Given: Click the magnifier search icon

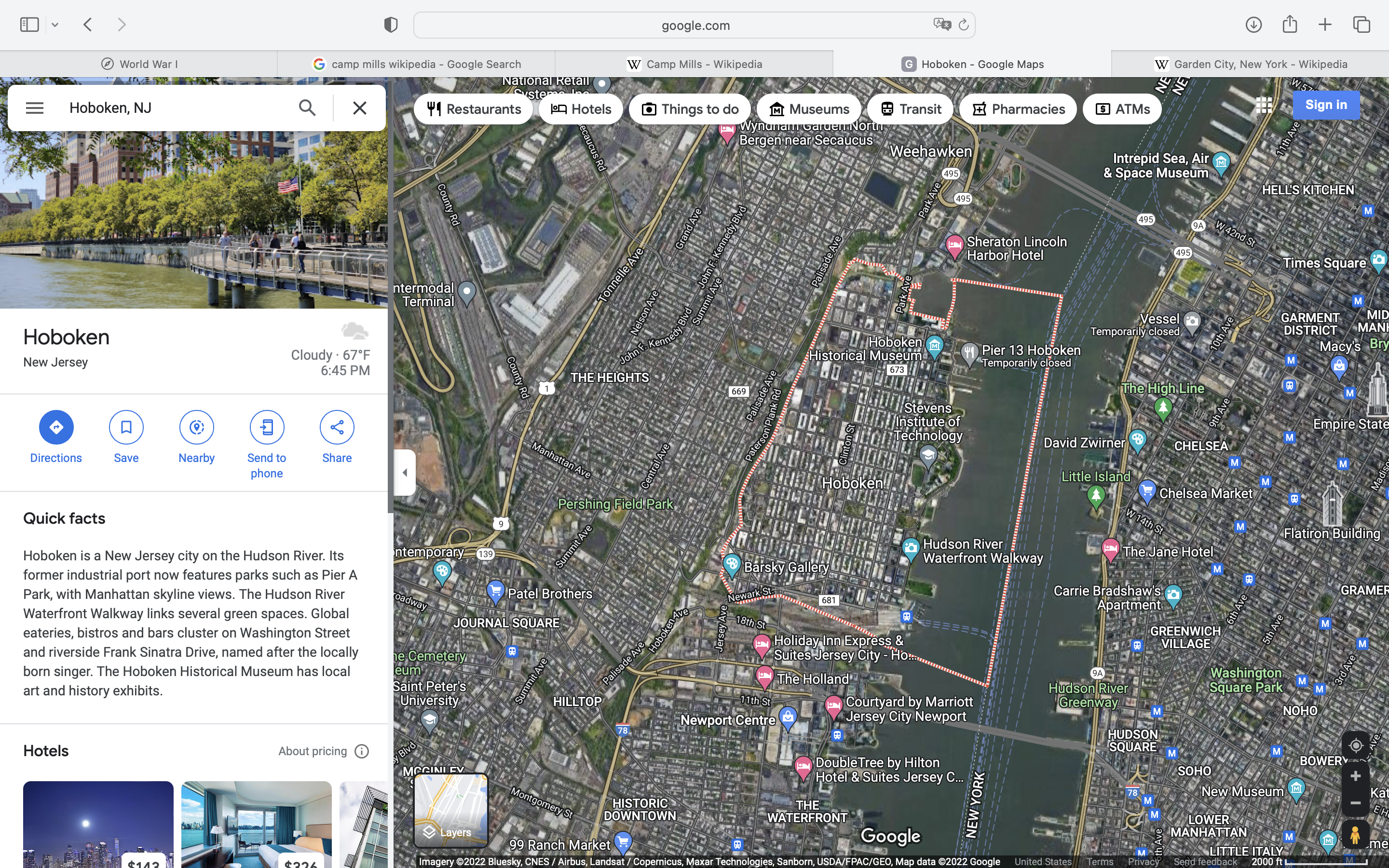Looking at the screenshot, I should tap(307, 108).
